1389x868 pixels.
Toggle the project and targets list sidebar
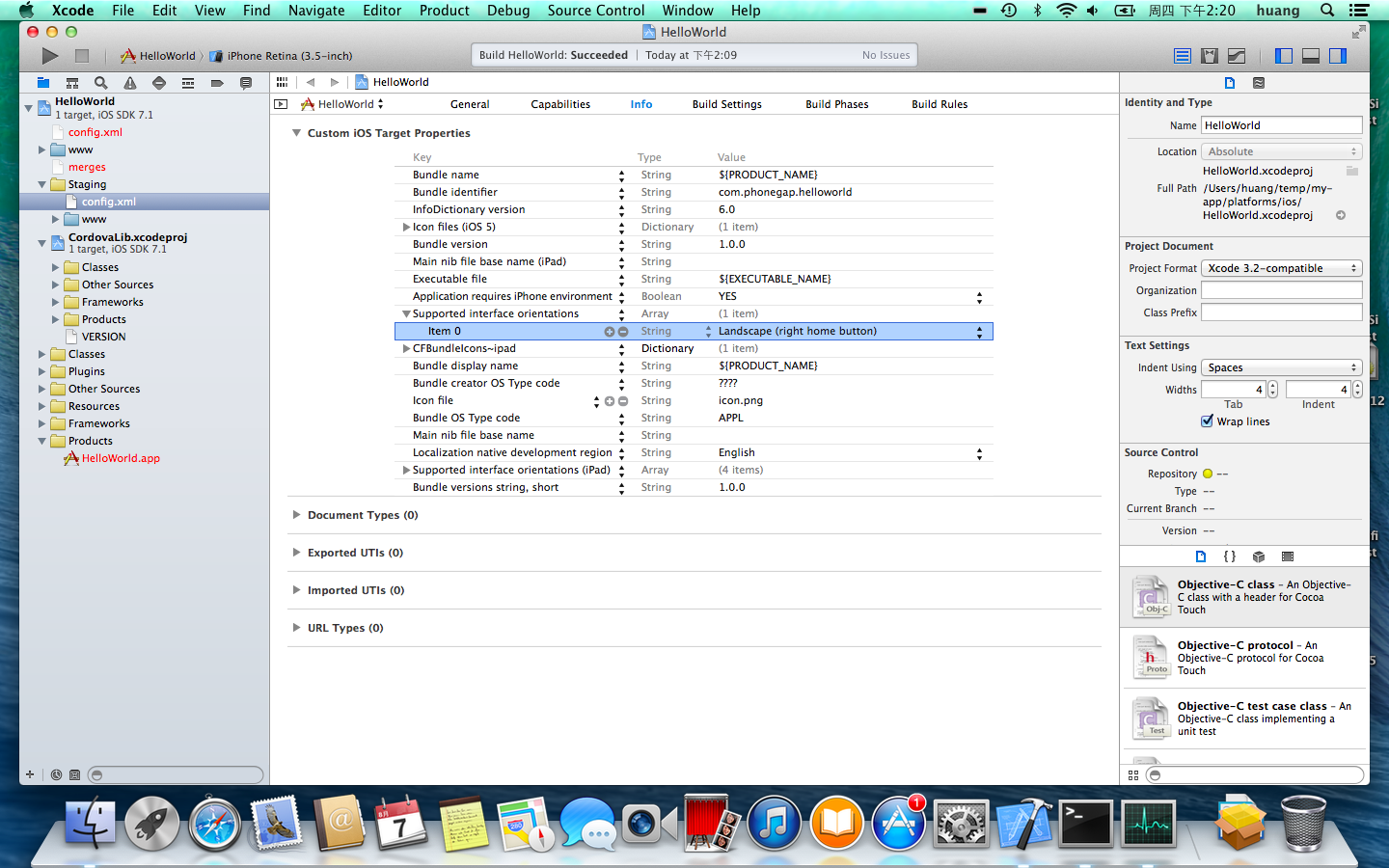point(281,104)
